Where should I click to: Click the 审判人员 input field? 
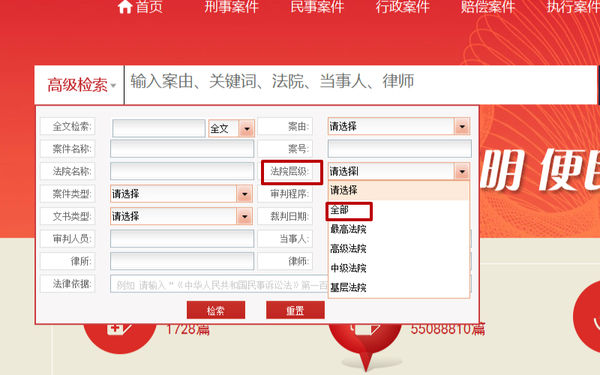pyautogui.click(x=182, y=239)
